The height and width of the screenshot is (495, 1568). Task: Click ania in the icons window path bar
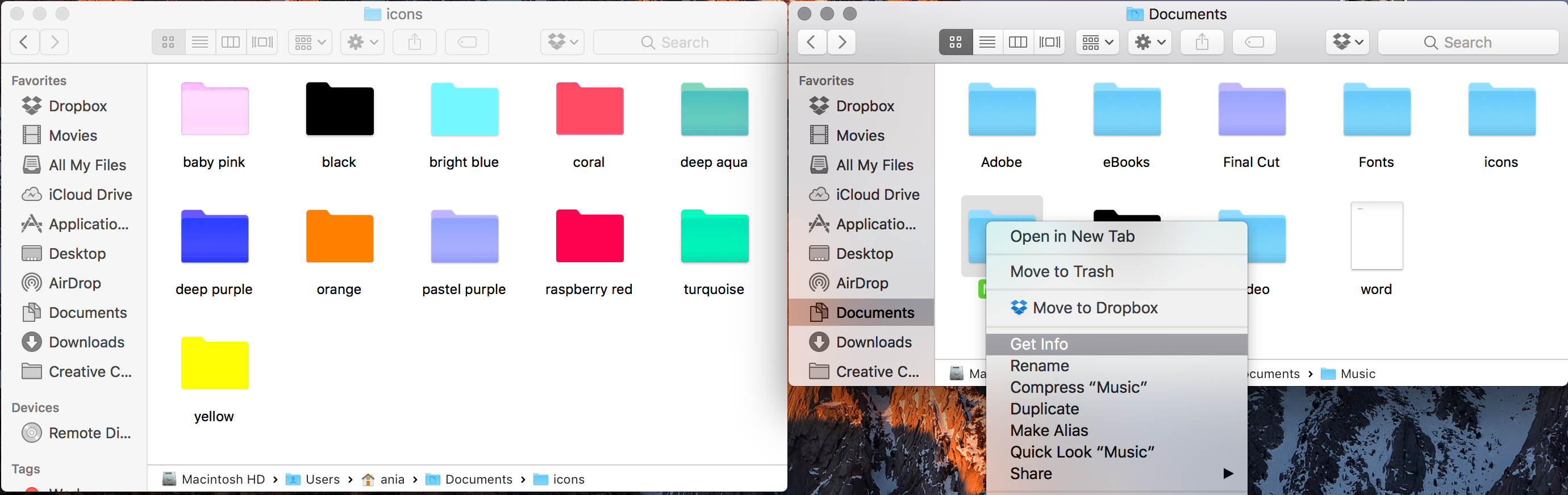point(383,479)
